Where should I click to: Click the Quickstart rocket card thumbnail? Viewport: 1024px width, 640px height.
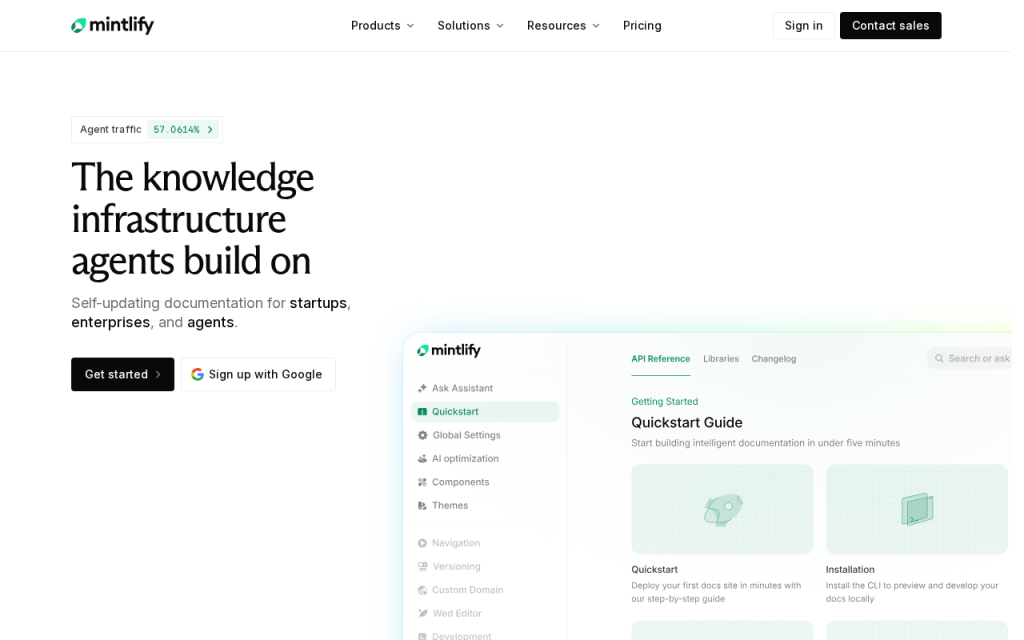point(722,509)
